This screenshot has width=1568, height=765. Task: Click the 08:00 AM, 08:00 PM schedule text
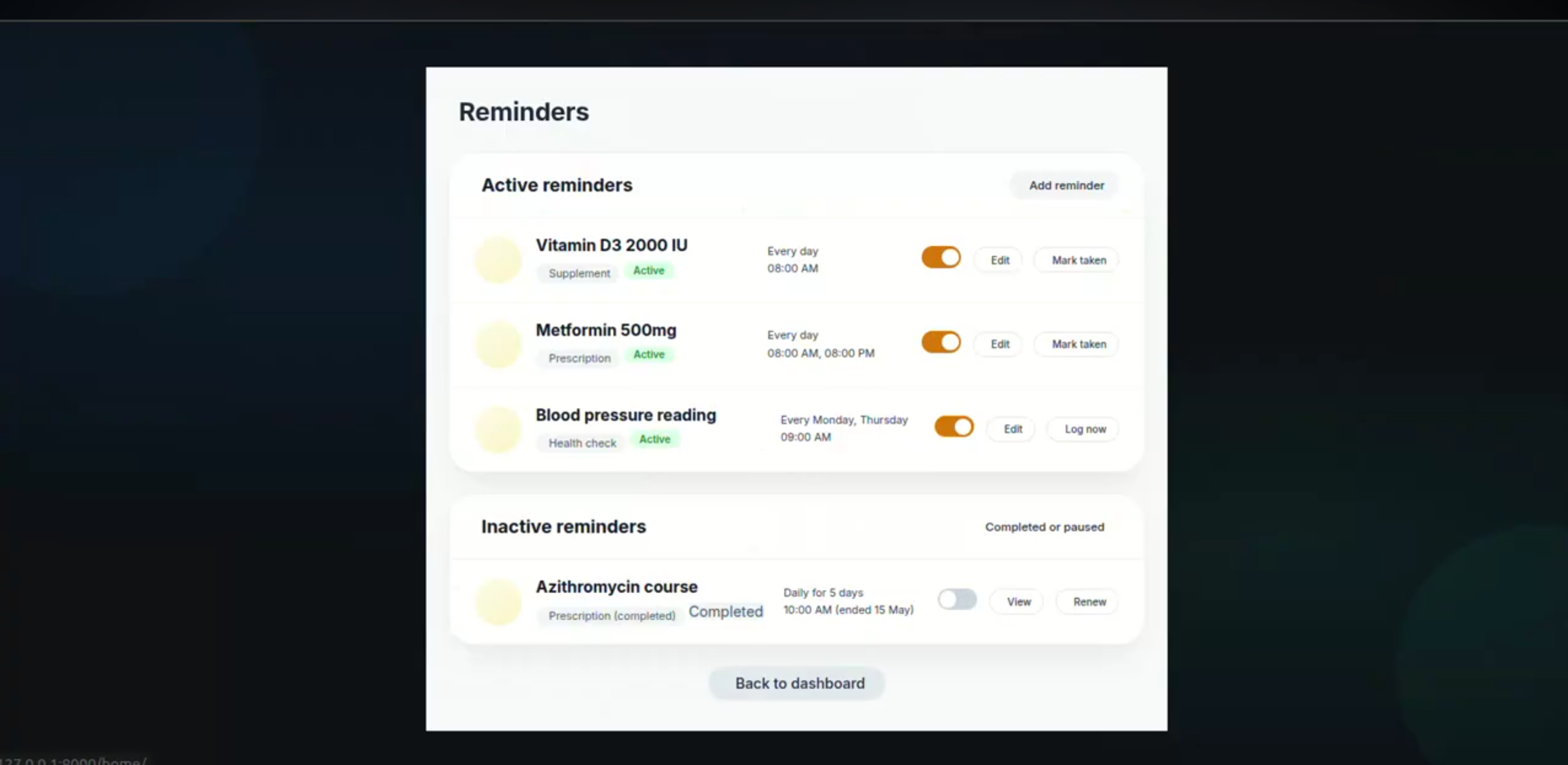click(x=821, y=353)
